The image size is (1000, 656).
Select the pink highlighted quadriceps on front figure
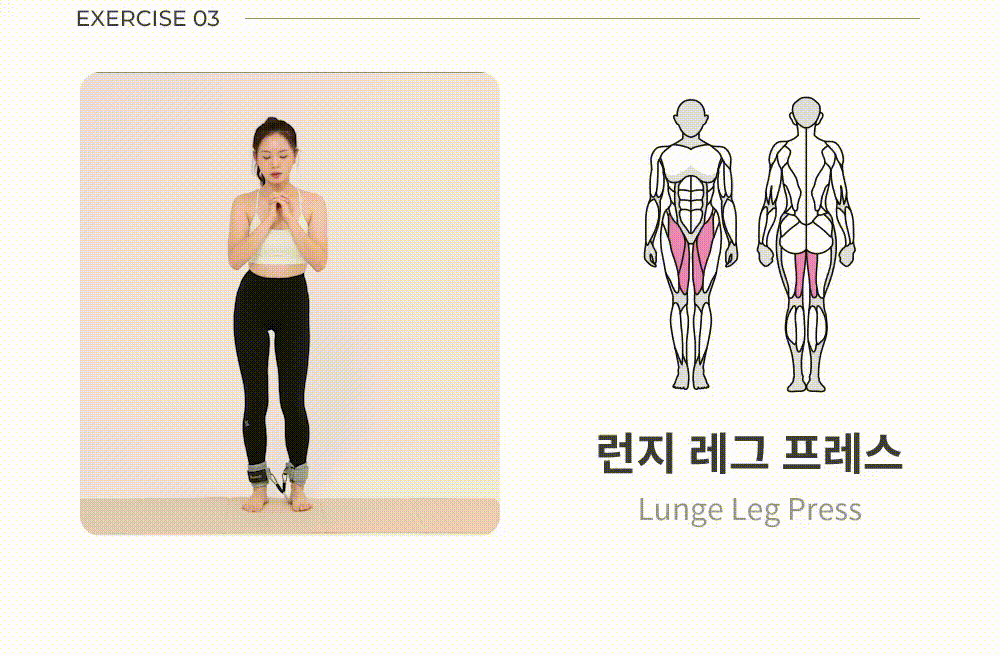point(691,255)
